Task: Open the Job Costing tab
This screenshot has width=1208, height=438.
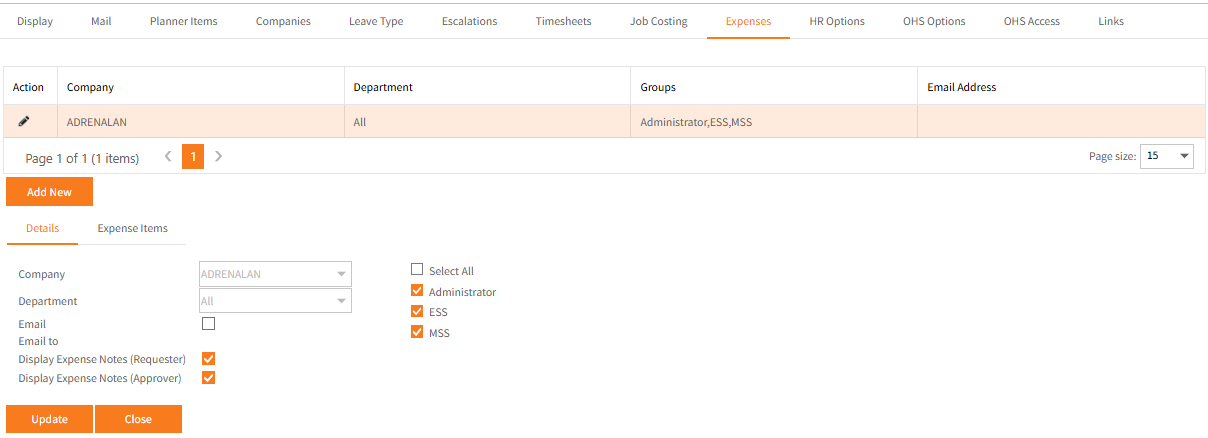Action: coord(658,21)
